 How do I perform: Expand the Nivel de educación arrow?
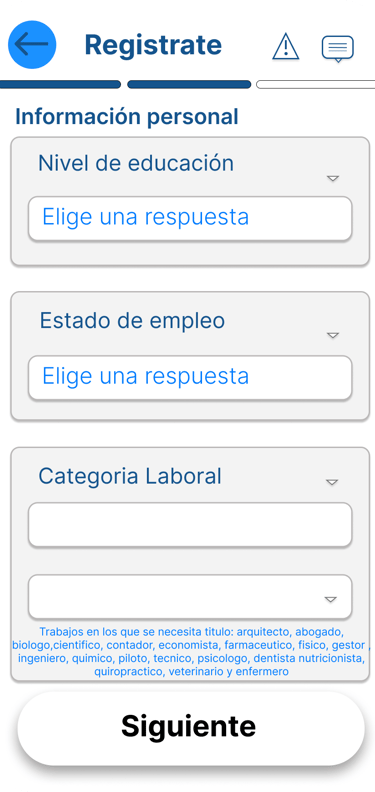tap(332, 178)
